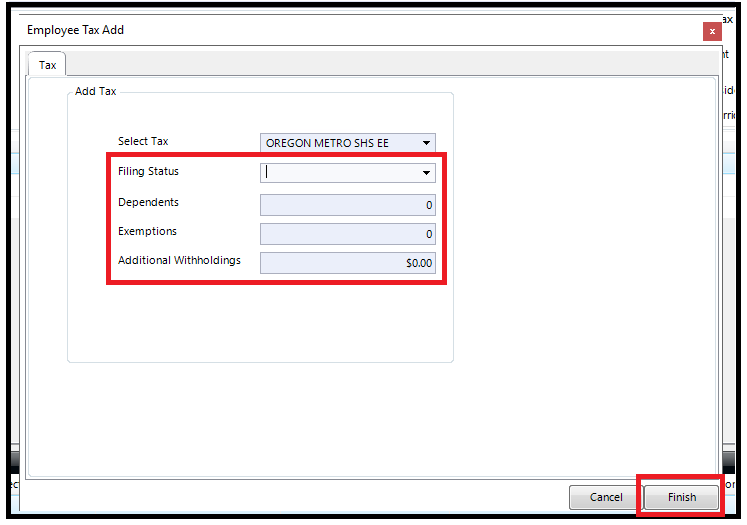Click the Exemptions label text
747x525 pixels.
coord(147,231)
